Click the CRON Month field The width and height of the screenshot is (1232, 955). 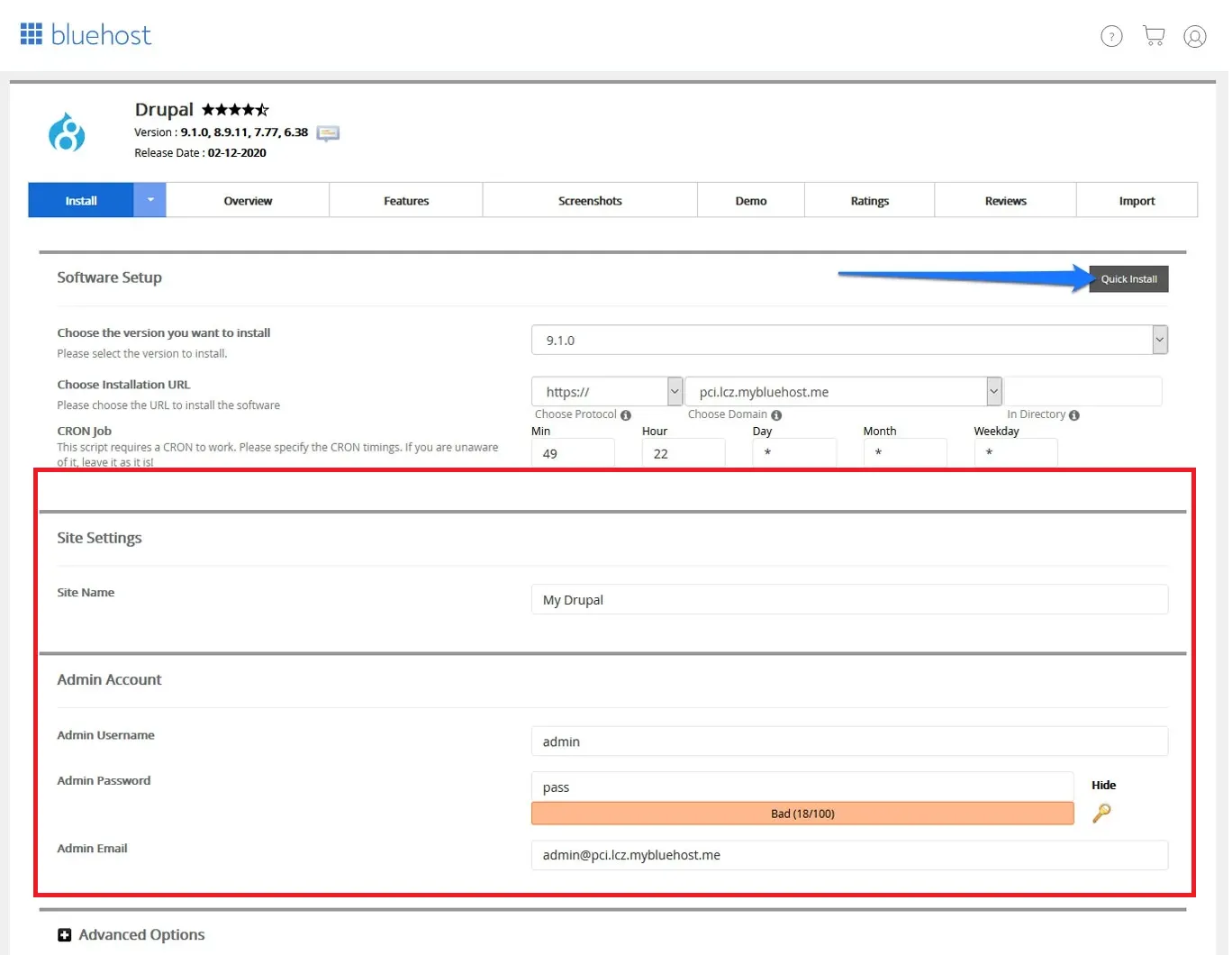point(905,453)
